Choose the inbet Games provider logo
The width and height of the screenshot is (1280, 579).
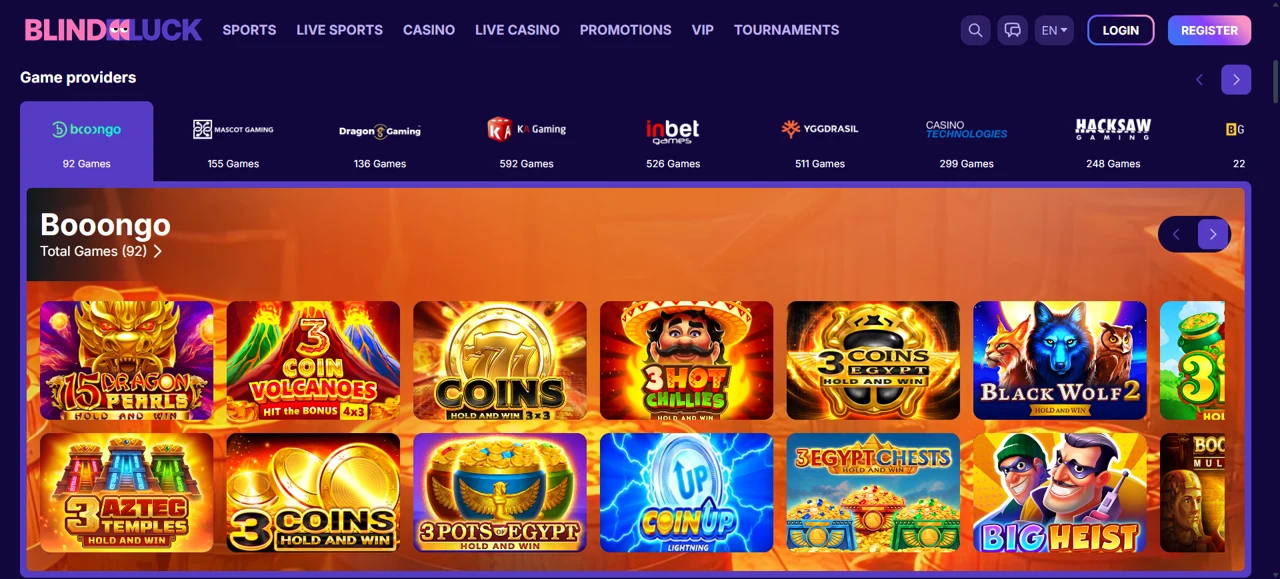coord(673,131)
